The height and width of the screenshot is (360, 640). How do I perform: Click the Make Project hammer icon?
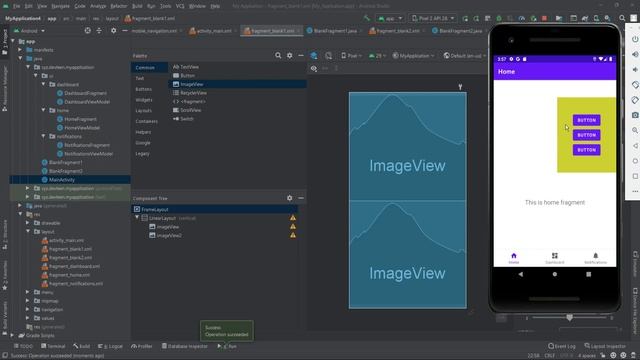coord(367,18)
